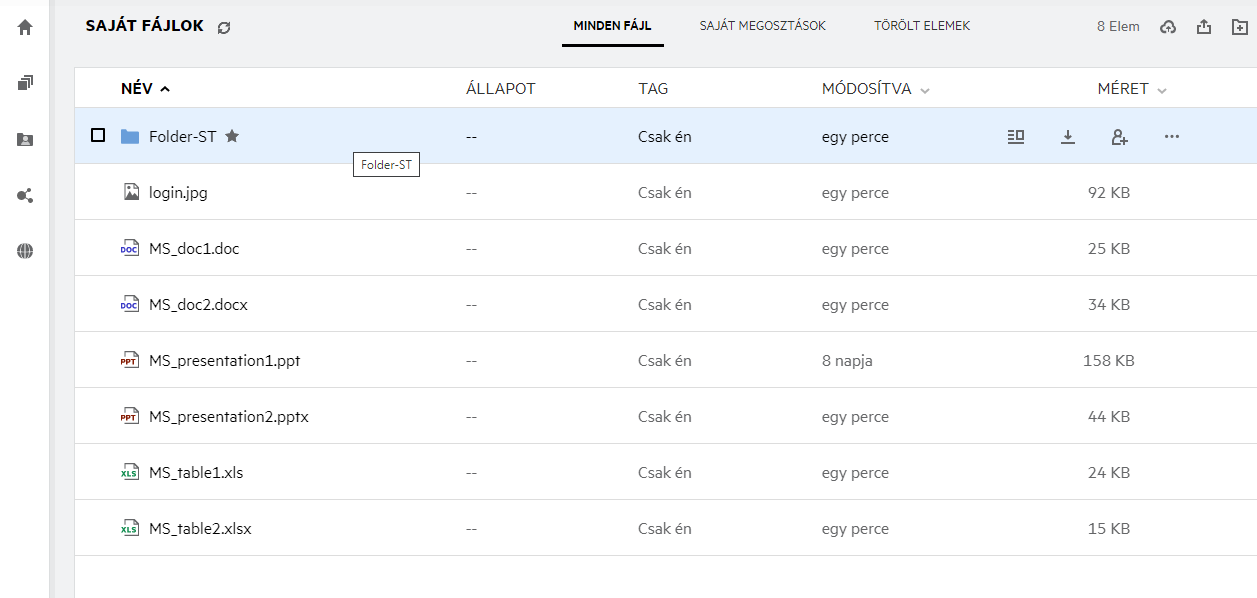This screenshot has height=598, width=1257.
Task: Open the MS_presentation1.ppt file
Action: coord(224,361)
